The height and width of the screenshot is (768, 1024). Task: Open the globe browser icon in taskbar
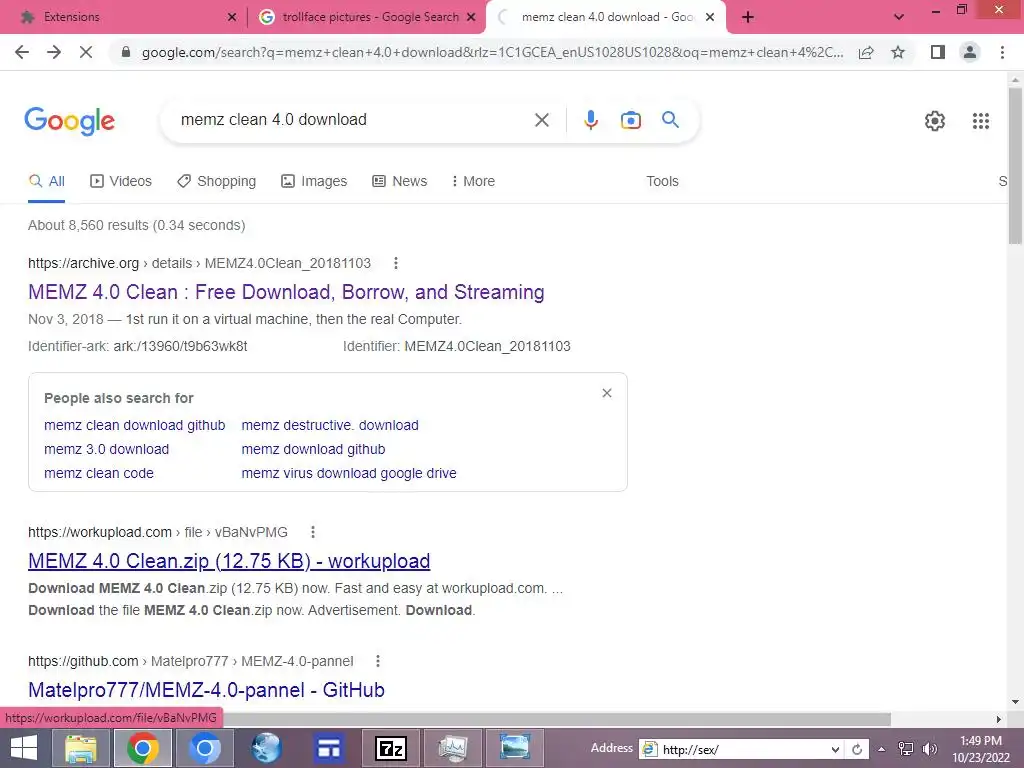[x=266, y=748]
